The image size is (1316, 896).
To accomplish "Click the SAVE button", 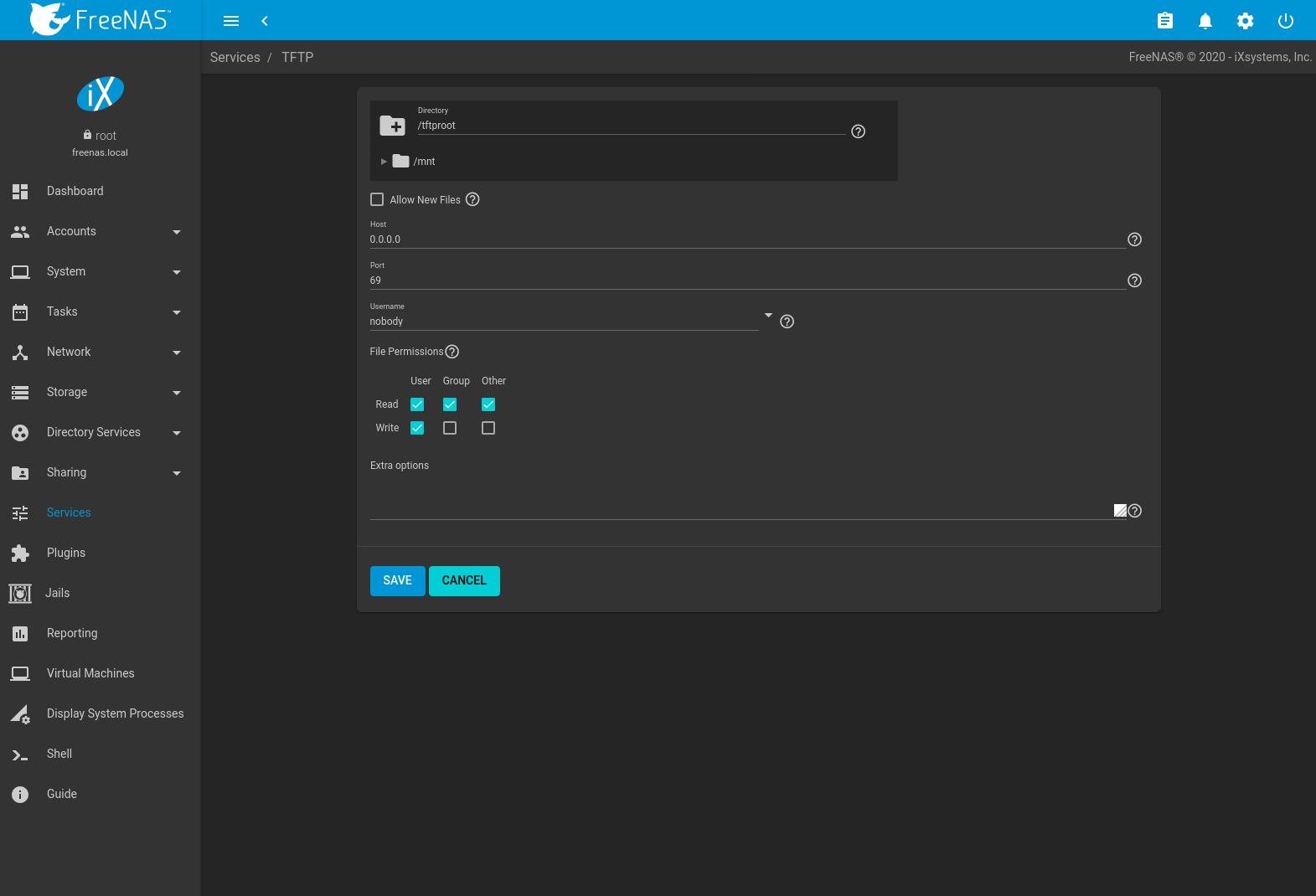I will [397, 580].
